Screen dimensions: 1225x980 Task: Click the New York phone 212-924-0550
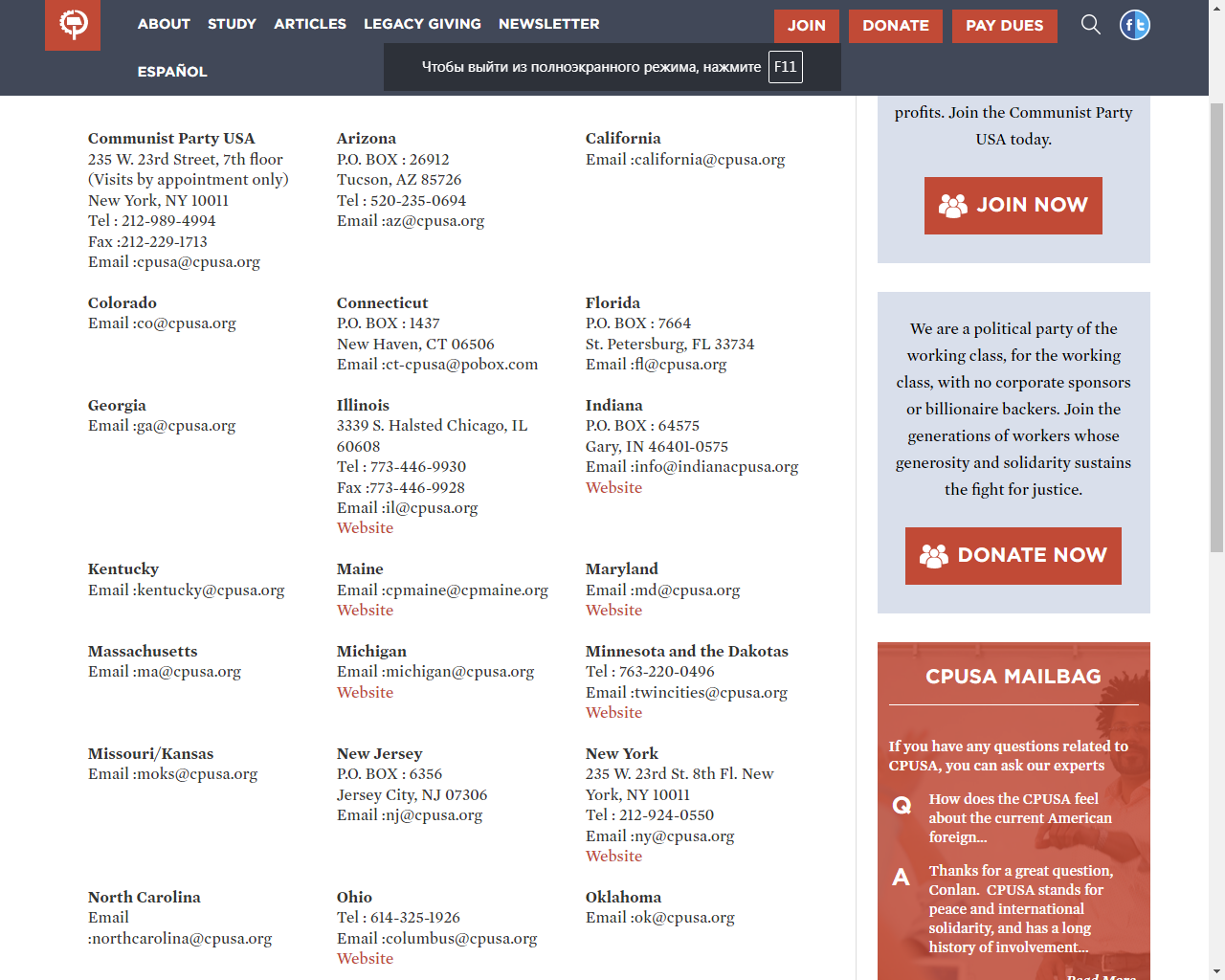coord(667,815)
